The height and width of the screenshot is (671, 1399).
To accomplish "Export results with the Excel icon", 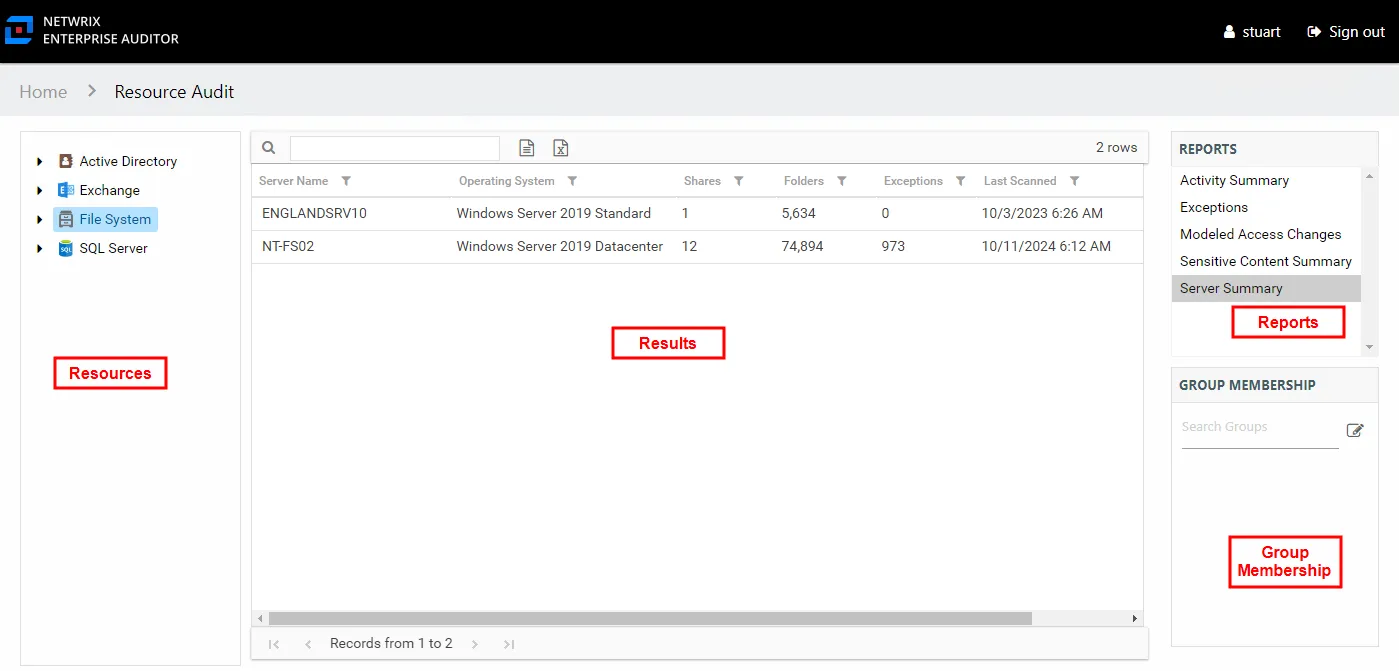I will tap(561, 148).
